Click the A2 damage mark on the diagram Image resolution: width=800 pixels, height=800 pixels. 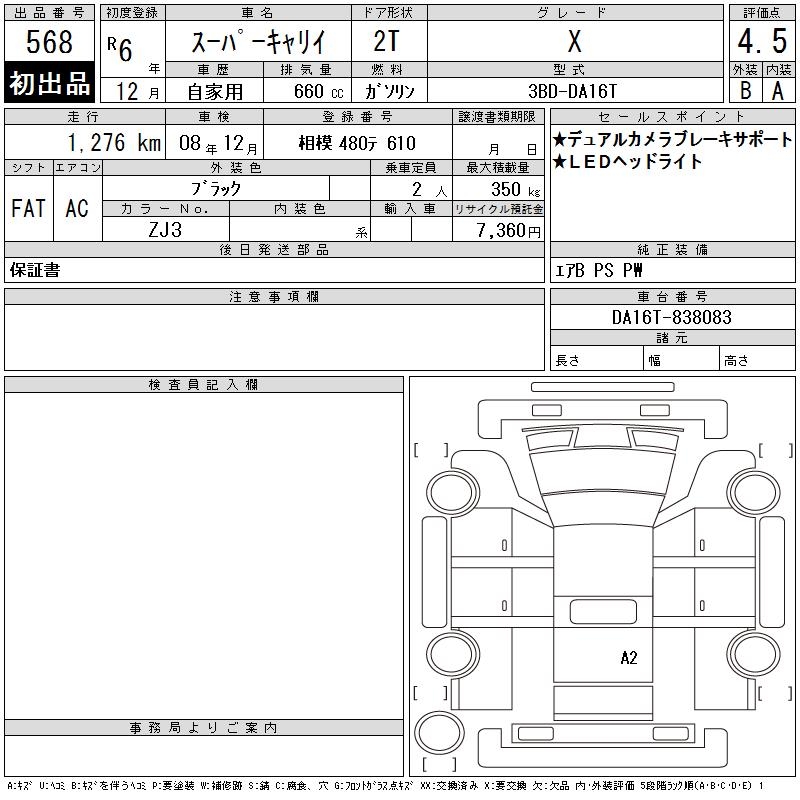[x=629, y=657]
